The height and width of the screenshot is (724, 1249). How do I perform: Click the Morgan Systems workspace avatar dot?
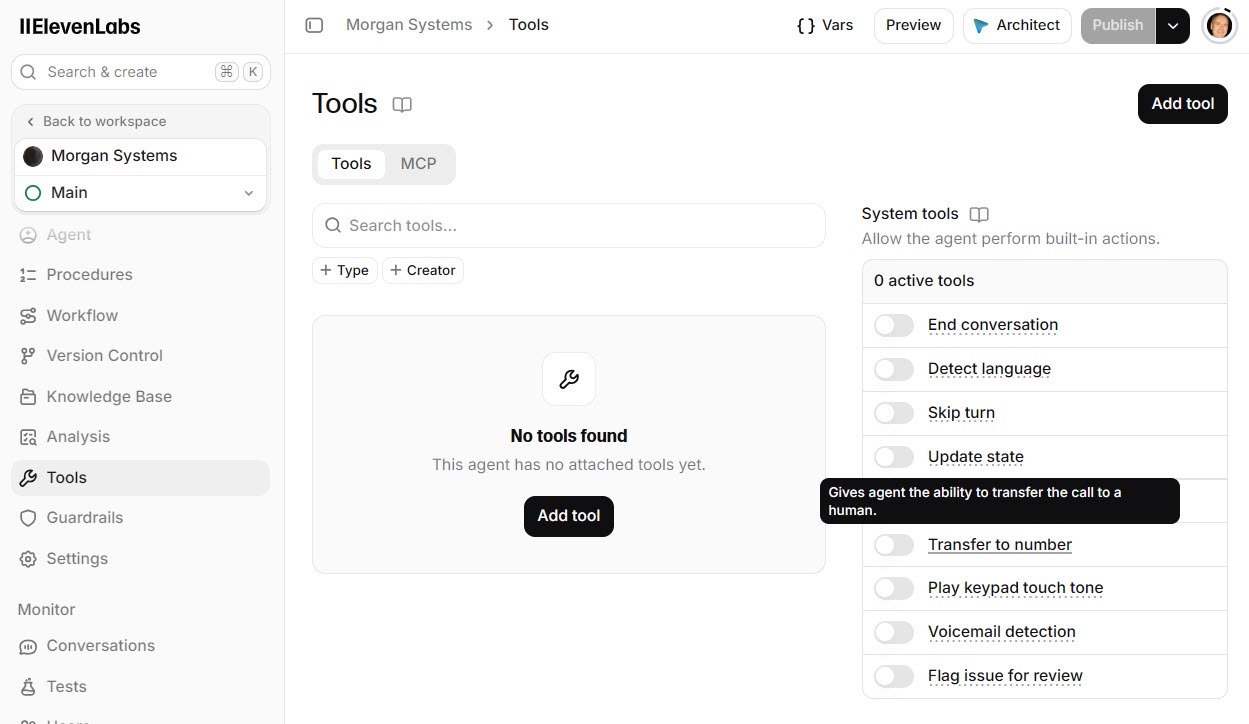click(x=33, y=156)
